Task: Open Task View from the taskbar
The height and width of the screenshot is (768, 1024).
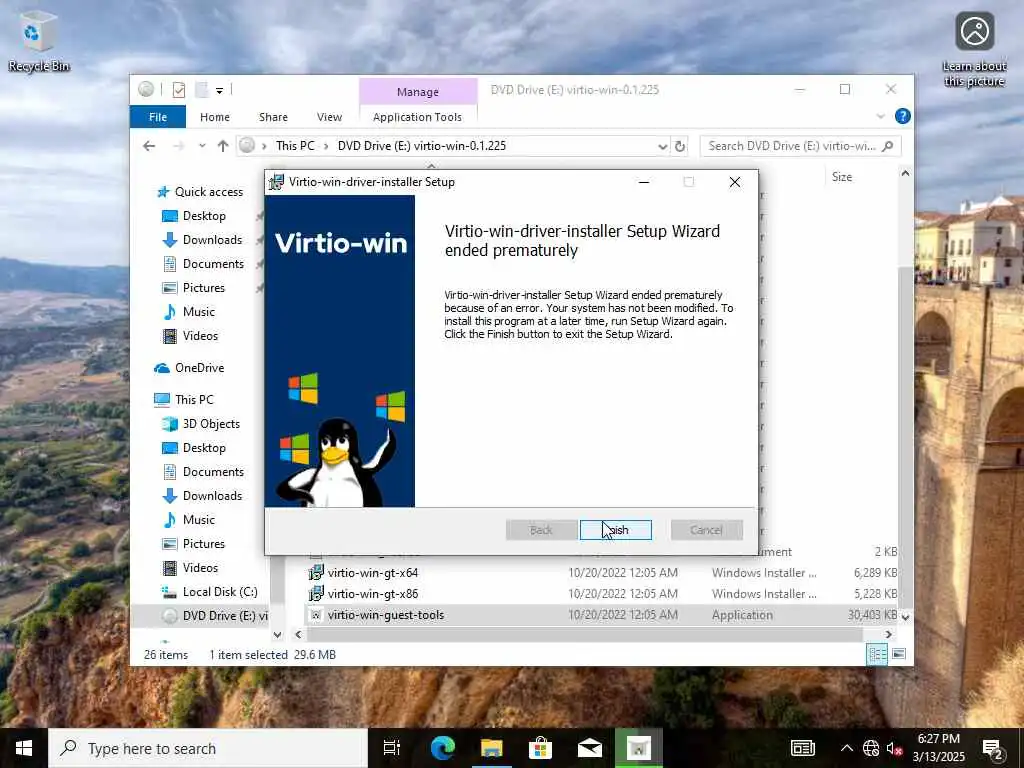Action: coord(392,748)
